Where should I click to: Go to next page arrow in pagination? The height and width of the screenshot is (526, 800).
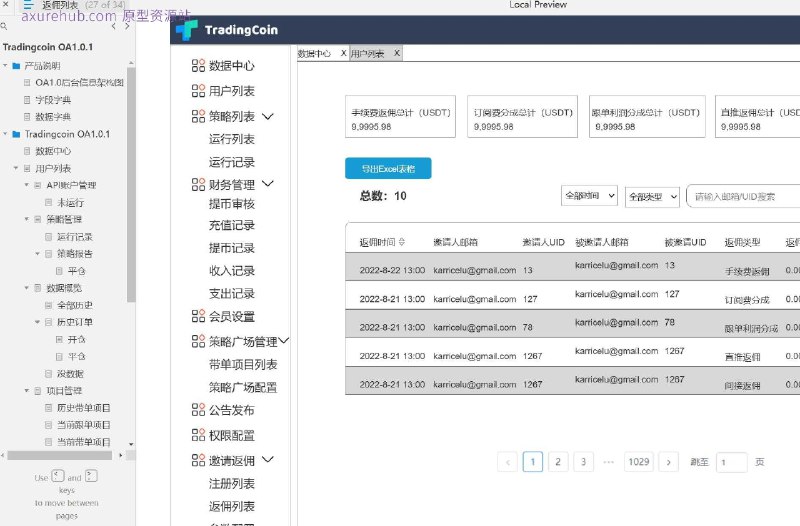(669, 462)
